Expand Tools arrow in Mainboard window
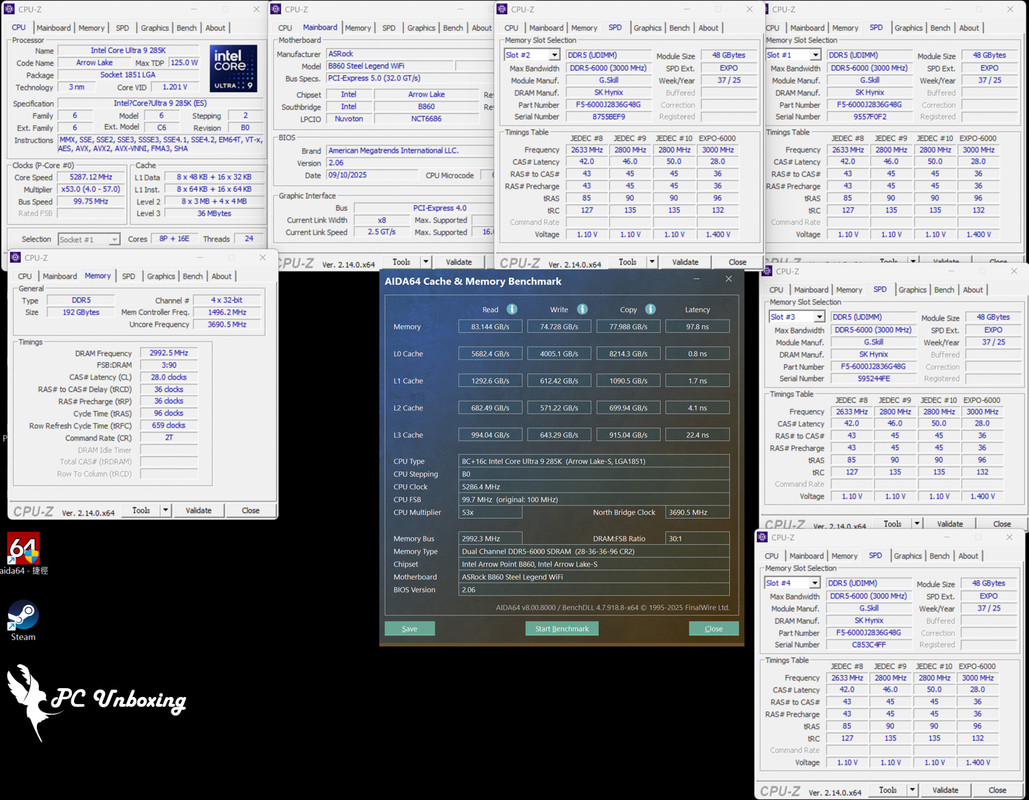This screenshot has width=1029, height=800. click(x=425, y=262)
